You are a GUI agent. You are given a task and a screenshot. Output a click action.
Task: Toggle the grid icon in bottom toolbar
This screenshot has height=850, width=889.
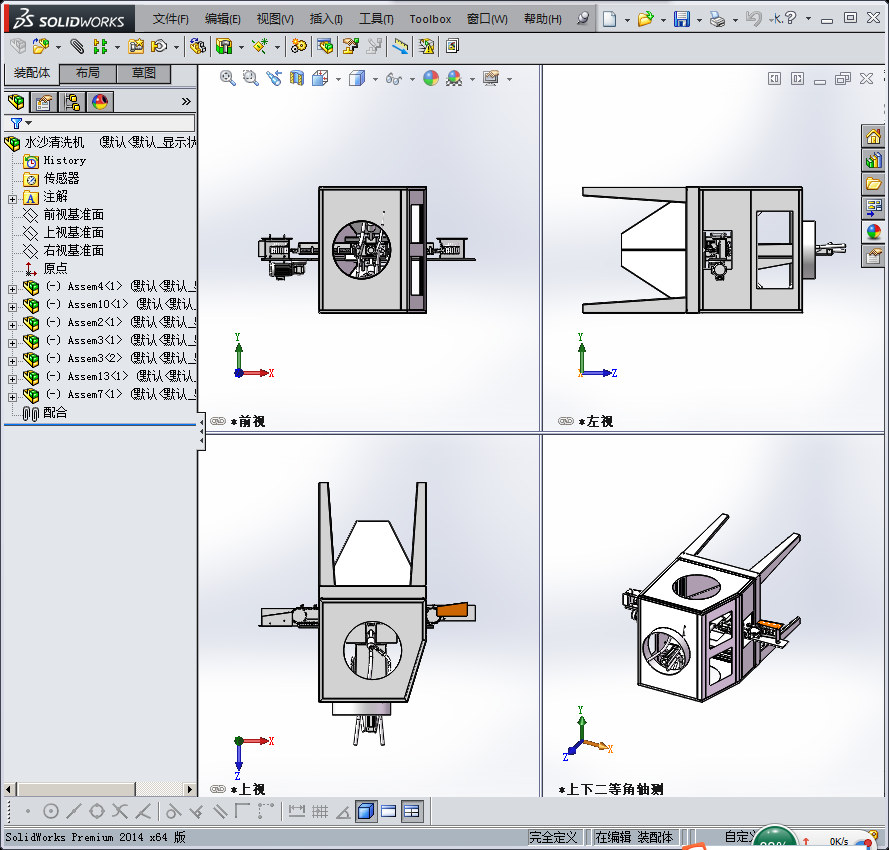(x=320, y=811)
